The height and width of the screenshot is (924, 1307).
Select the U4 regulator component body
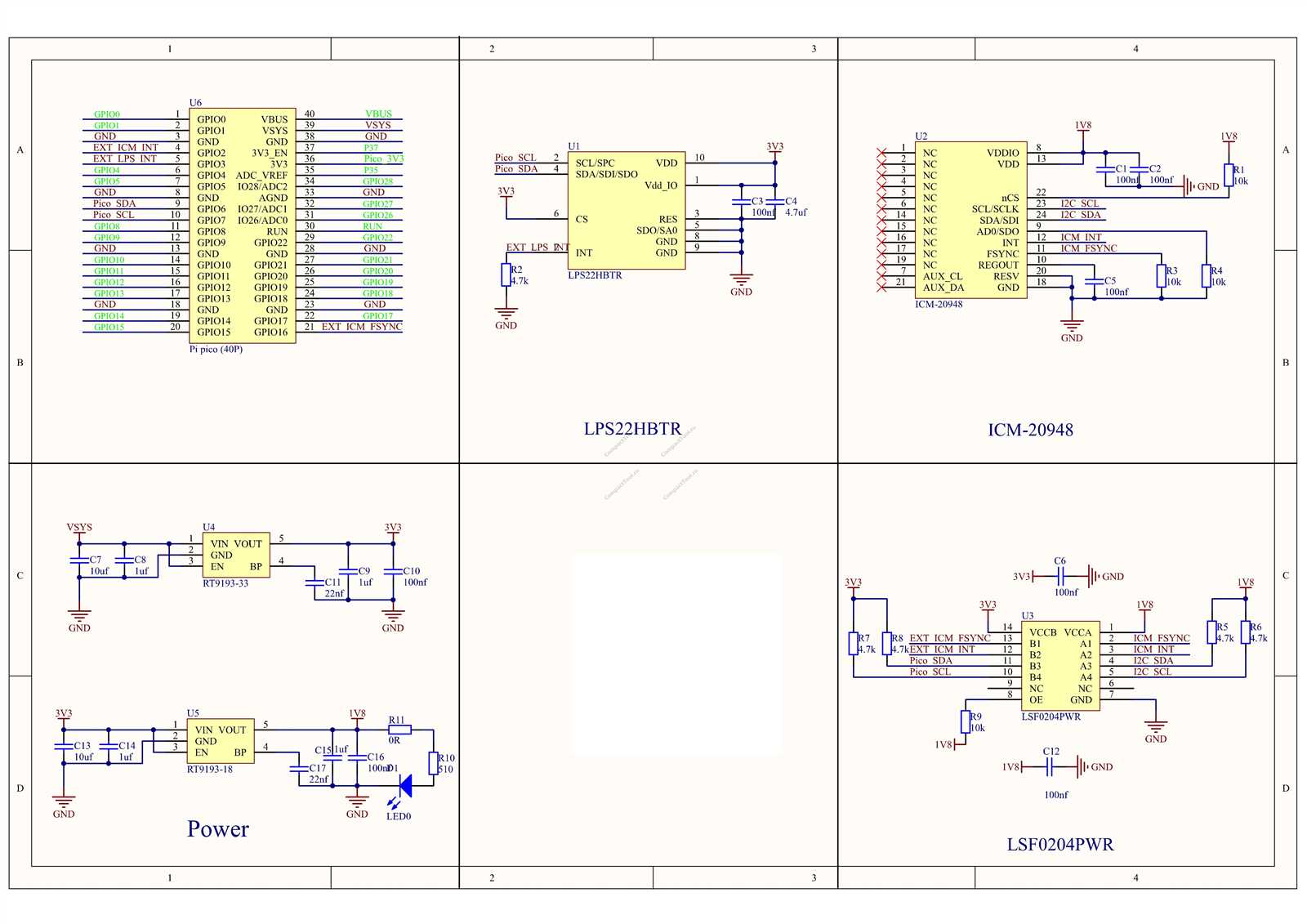coord(236,555)
